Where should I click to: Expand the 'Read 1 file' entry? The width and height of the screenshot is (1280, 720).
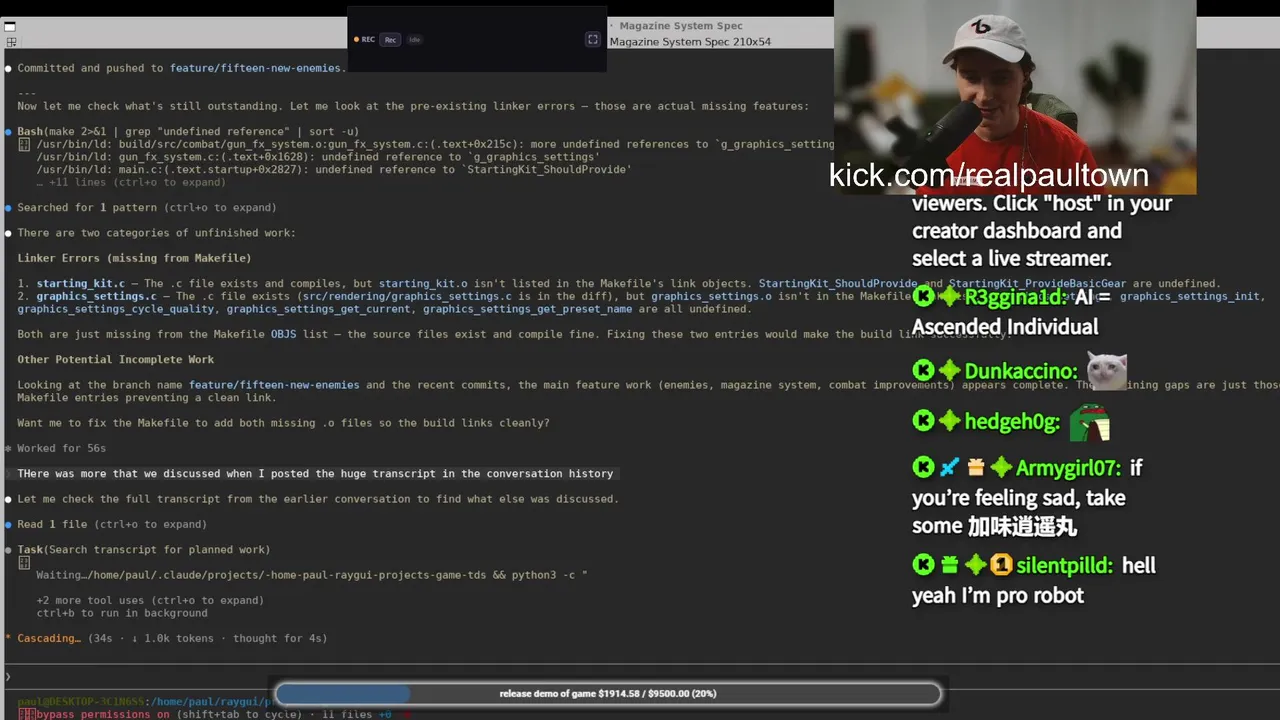[112, 524]
